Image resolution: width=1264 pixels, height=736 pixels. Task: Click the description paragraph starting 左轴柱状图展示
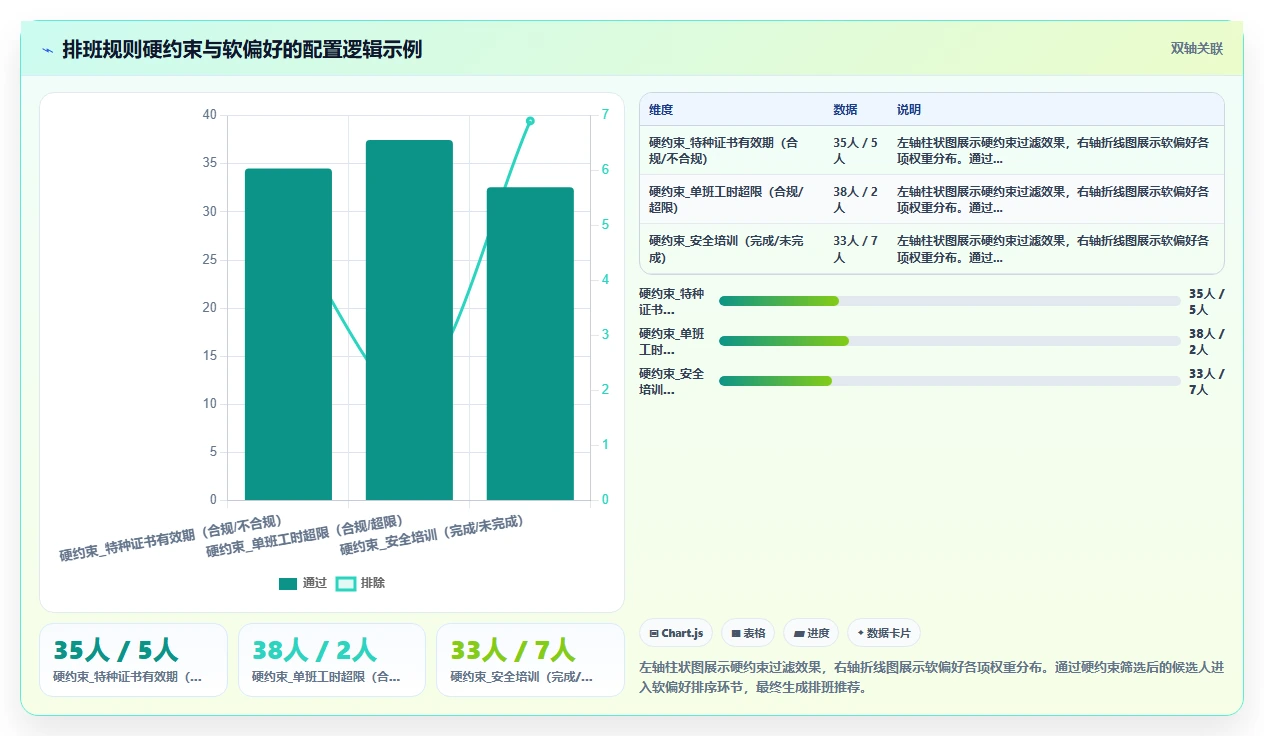click(x=931, y=677)
